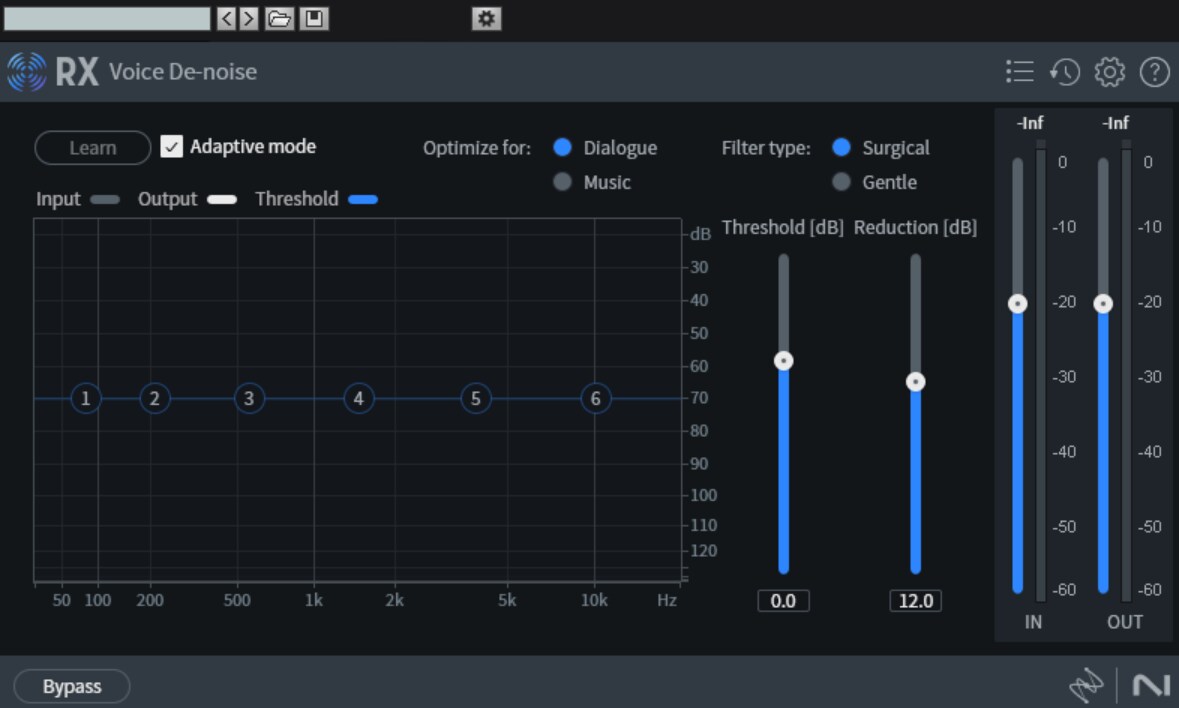Click the Learn button
The image size is (1179, 708).
click(x=92, y=147)
